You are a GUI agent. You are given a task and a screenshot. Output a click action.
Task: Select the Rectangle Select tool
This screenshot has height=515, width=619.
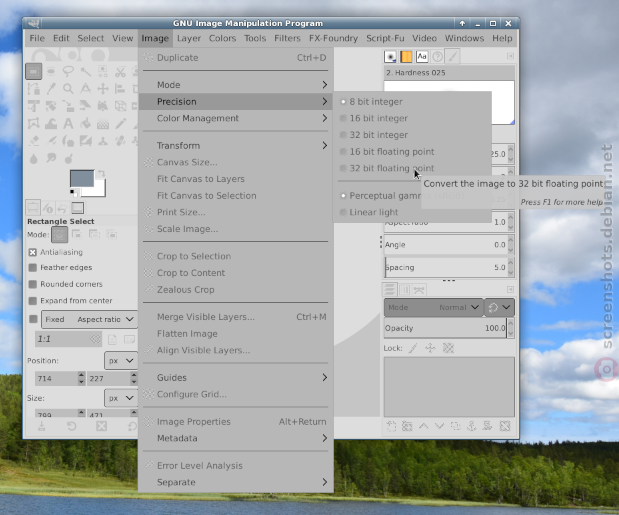click(x=34, y=72)
